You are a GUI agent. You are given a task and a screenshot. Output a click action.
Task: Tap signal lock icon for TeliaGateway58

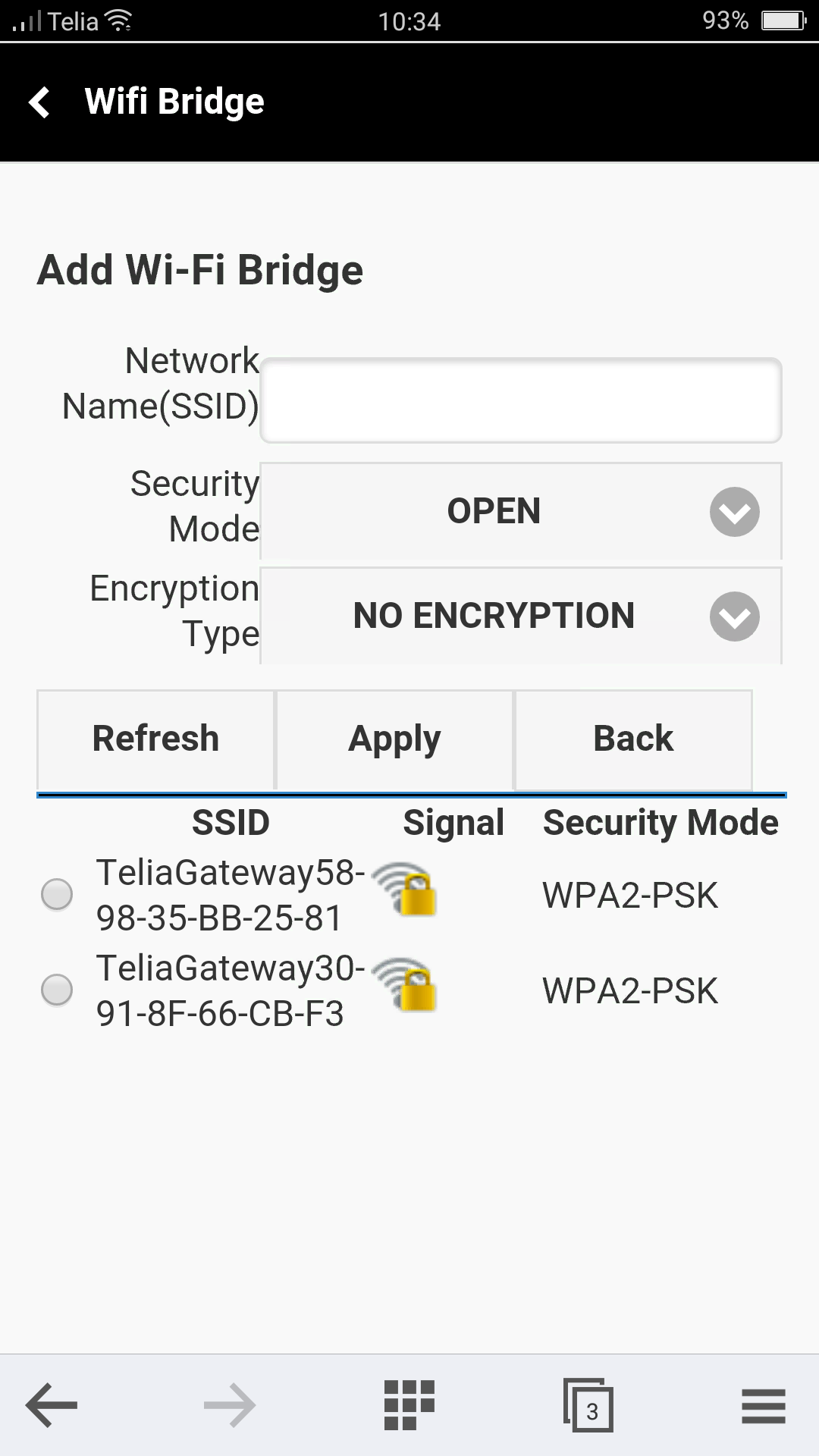click(406, 890)
